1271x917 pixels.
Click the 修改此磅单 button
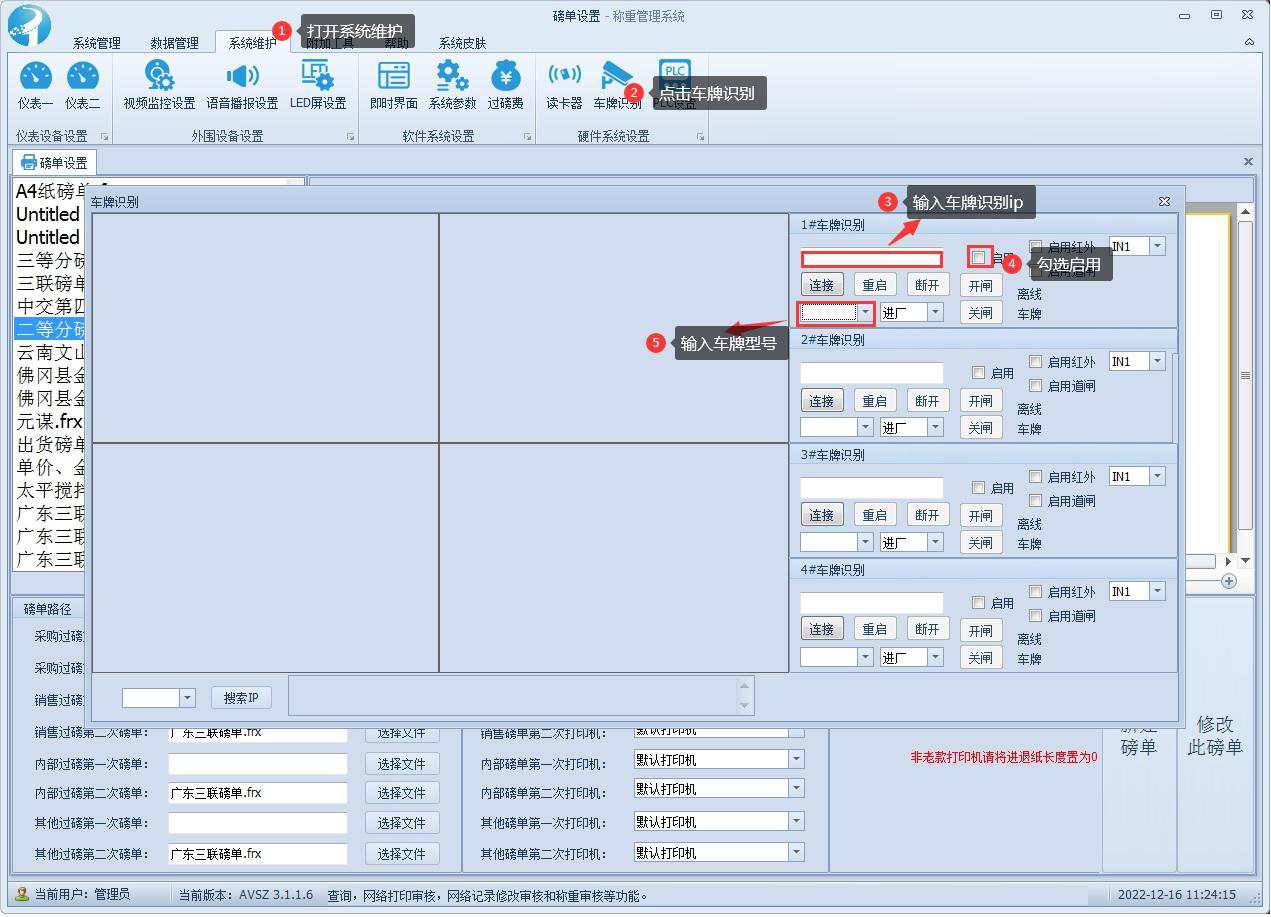point(1215,735)
